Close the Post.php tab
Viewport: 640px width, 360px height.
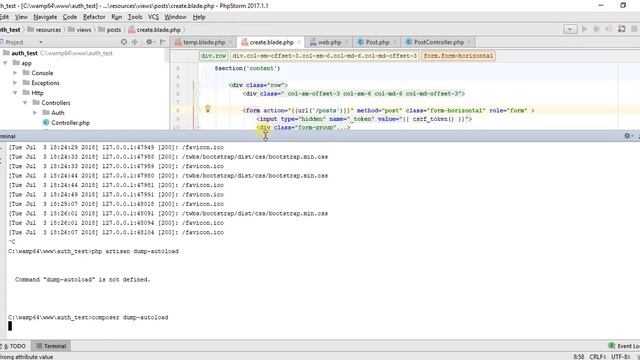[395, 42]
